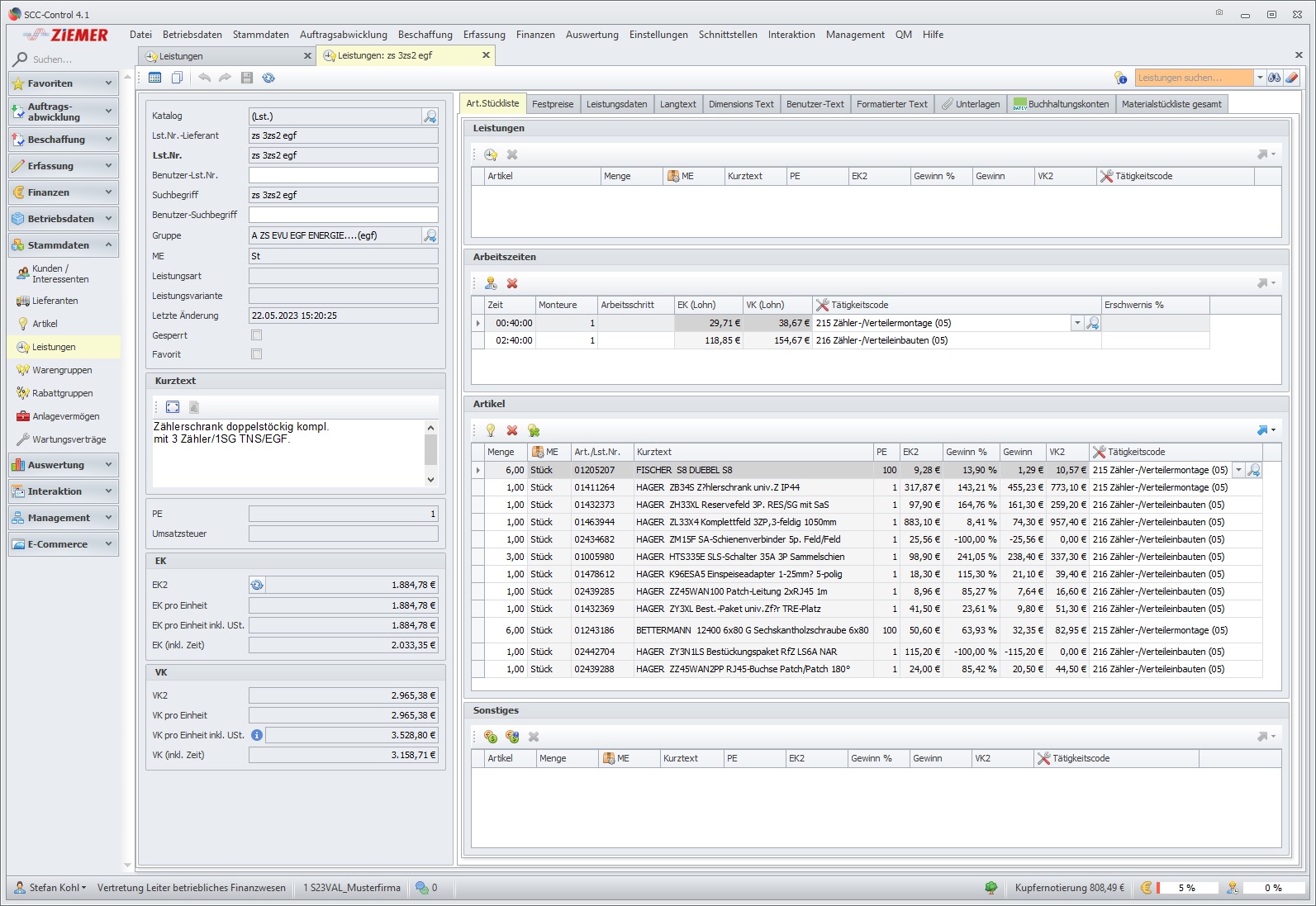Click the redo arrow icon
1316x906 pixels.
click(225, 78)
